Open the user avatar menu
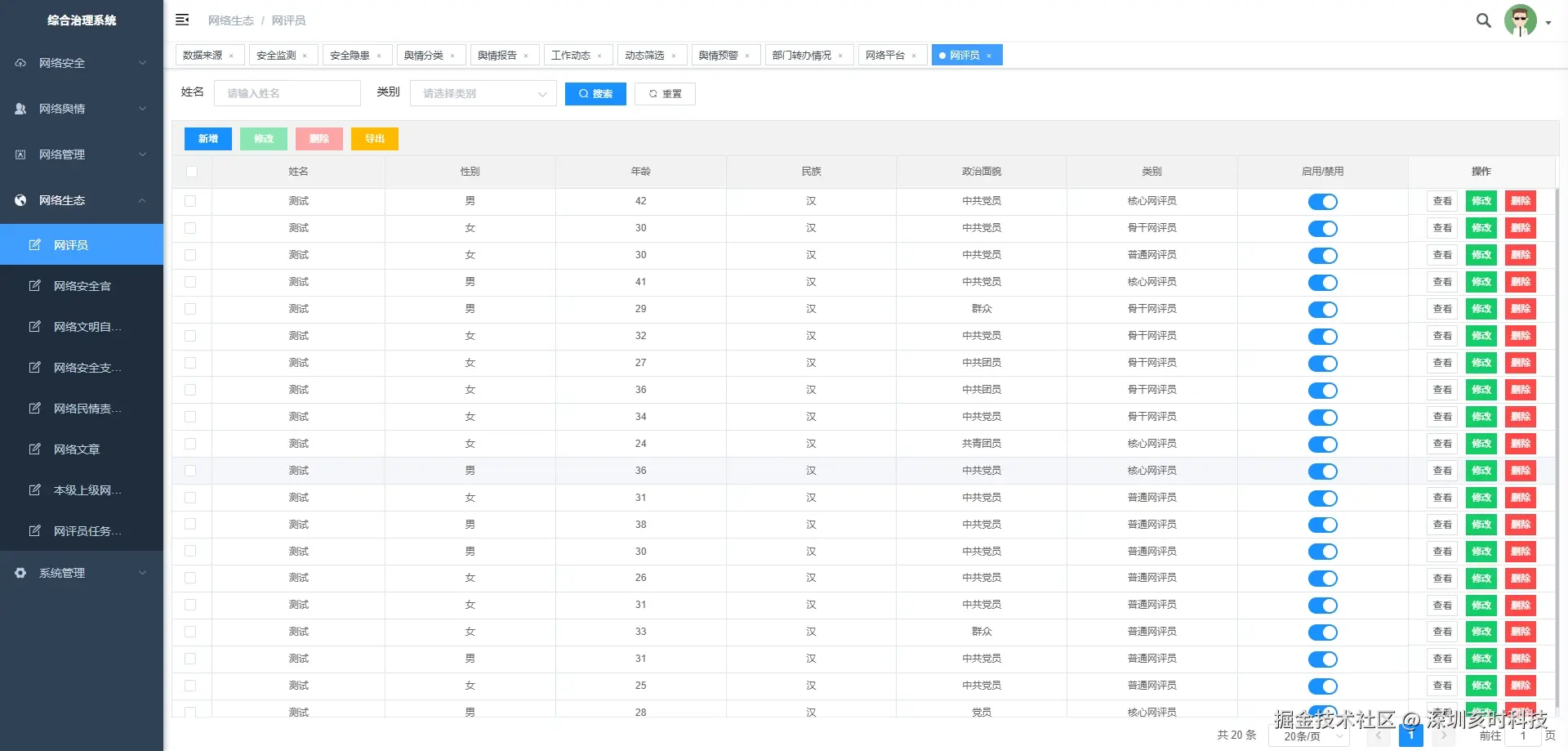This screenshot has width=1568, height=751. coord(1520,20)
